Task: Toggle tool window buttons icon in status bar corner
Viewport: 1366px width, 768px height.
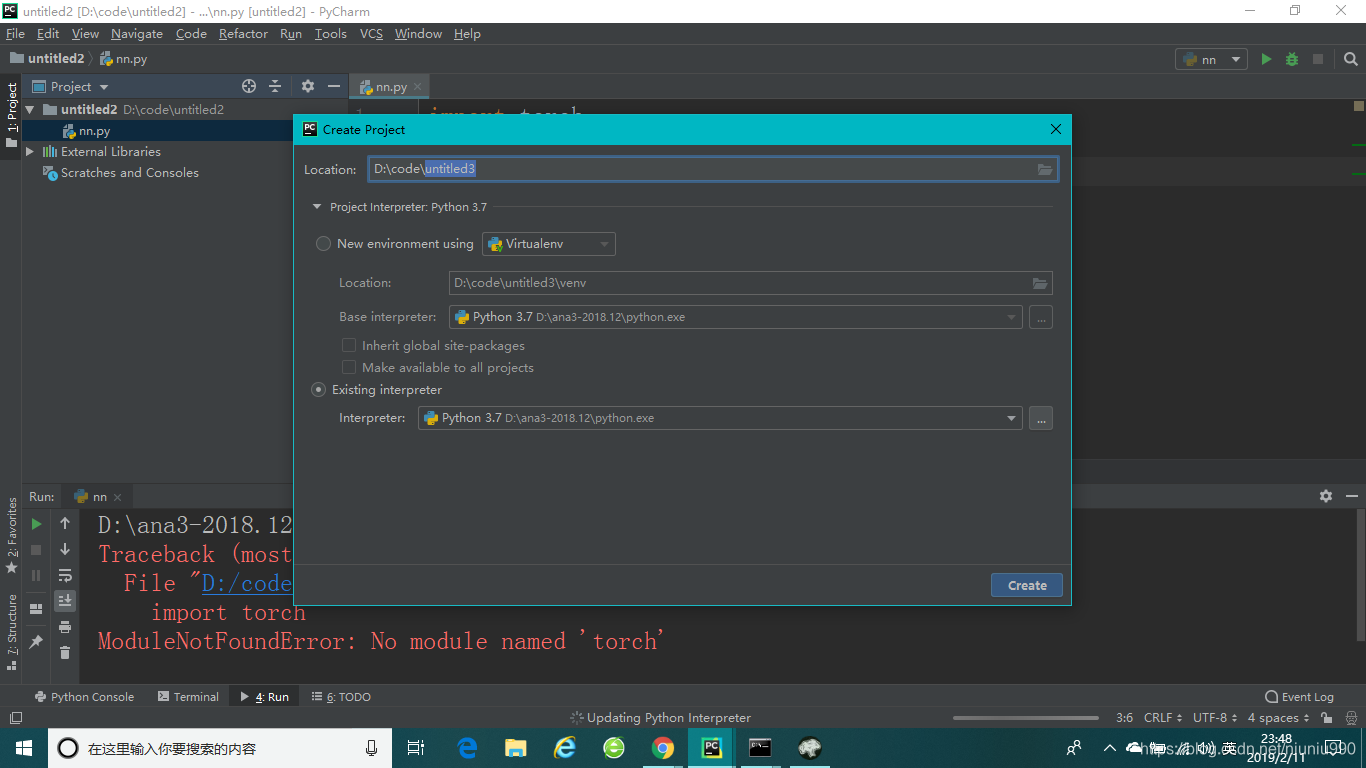Action: (15, 718)
